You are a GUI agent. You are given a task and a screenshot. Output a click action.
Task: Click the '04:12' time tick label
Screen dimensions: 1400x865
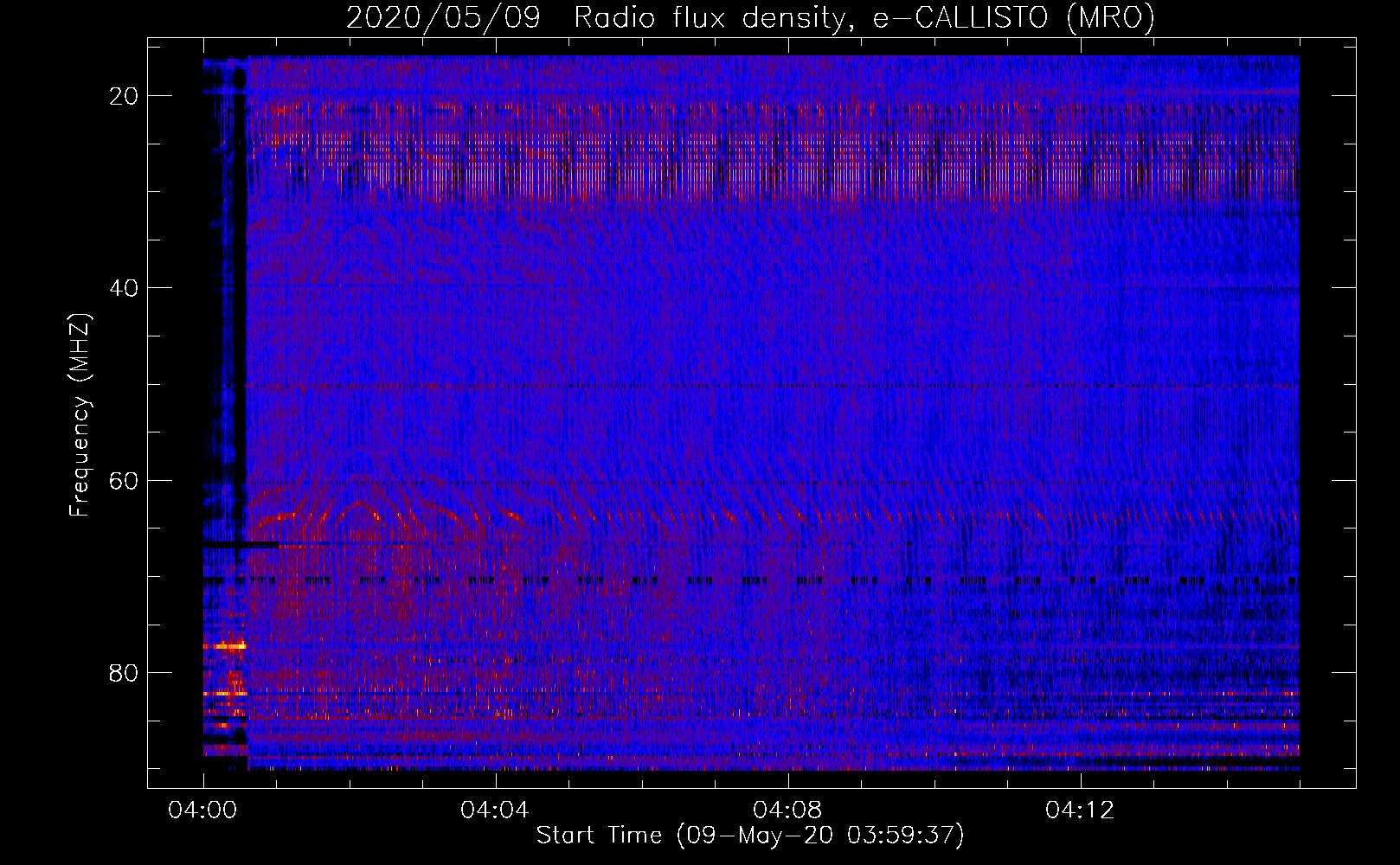pos(1080,811)
